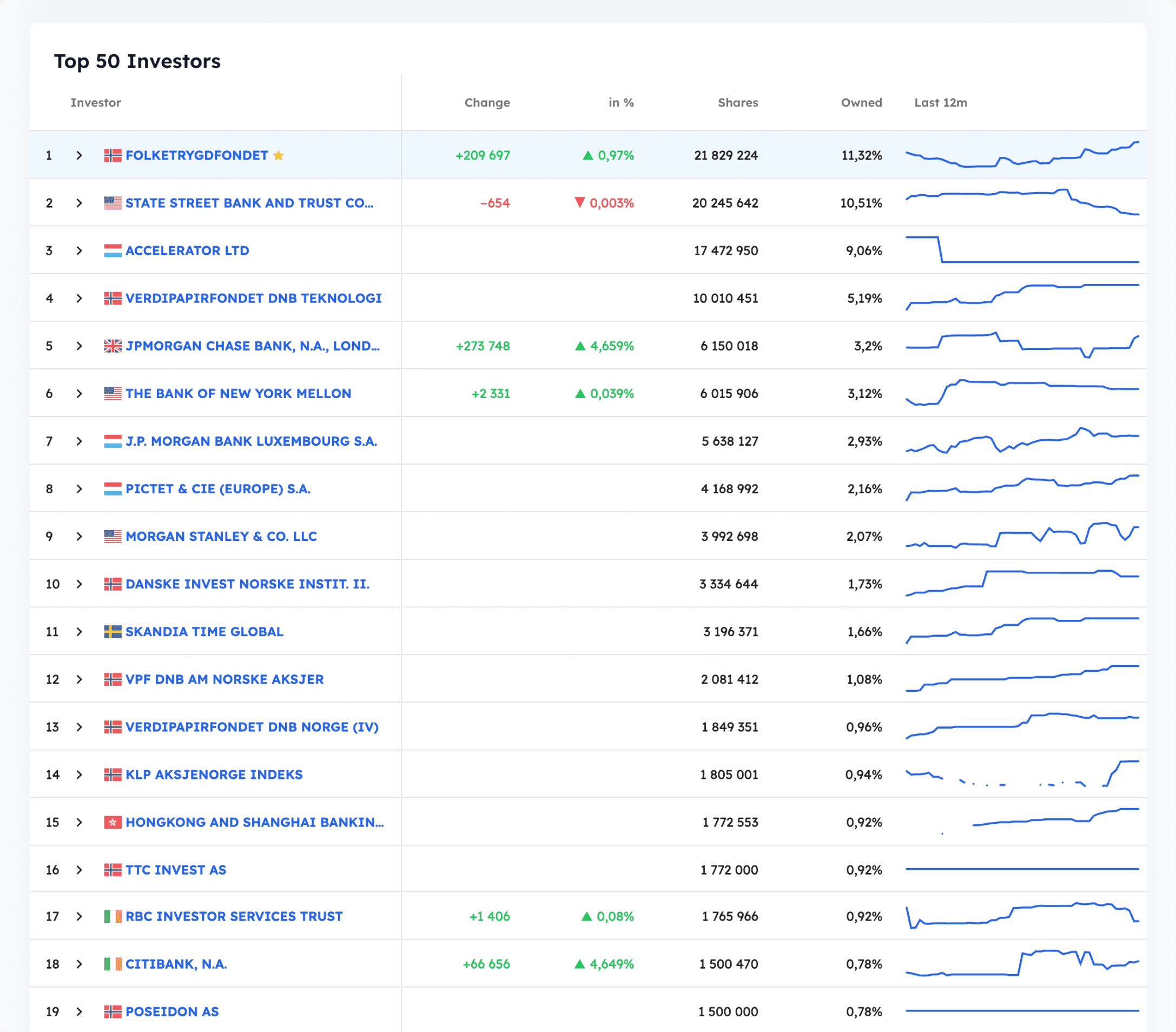The height and width of the screenshot is (1032, 1176).
Task: Click the change value +273 748
Action: [x=483, y=346]
